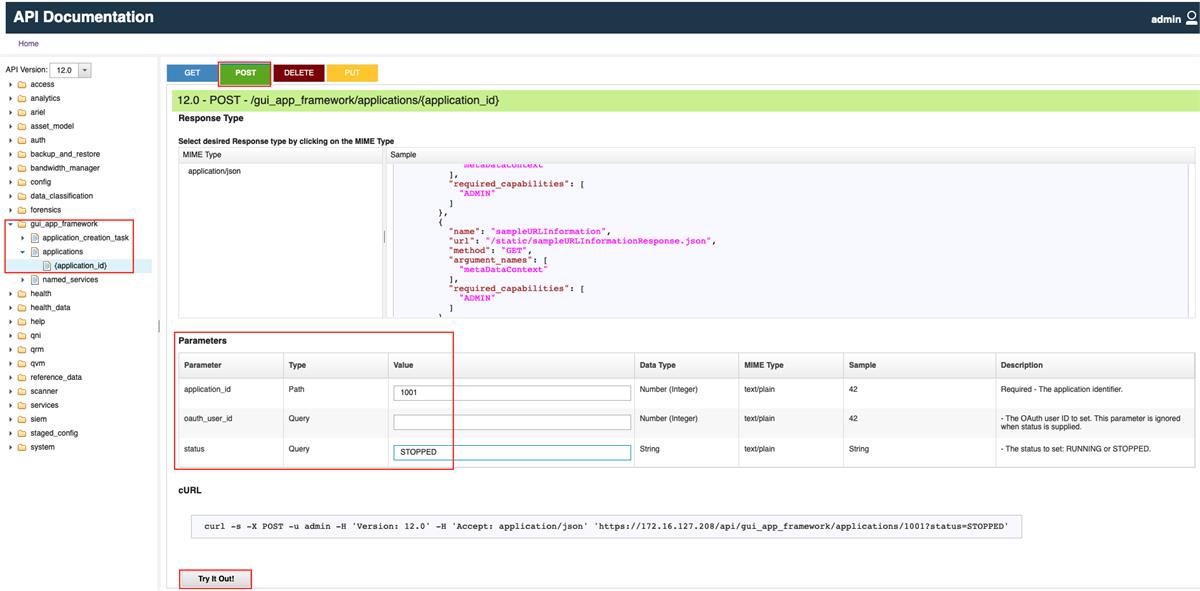The width and height of the screenshot is (1200, 591).
Task: Open the Home breadcrumb link
Action: 27,43
